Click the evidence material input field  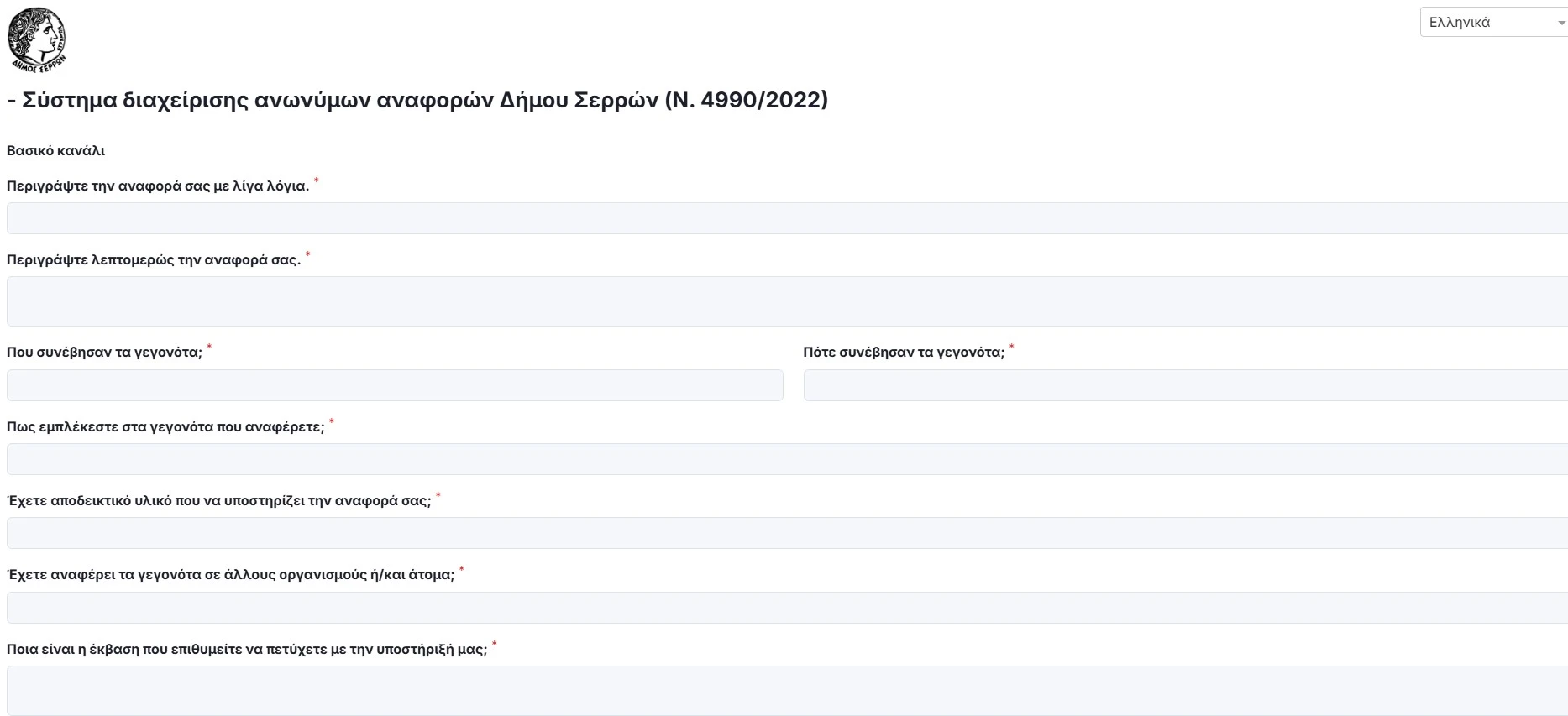click(x=786, y=533)
